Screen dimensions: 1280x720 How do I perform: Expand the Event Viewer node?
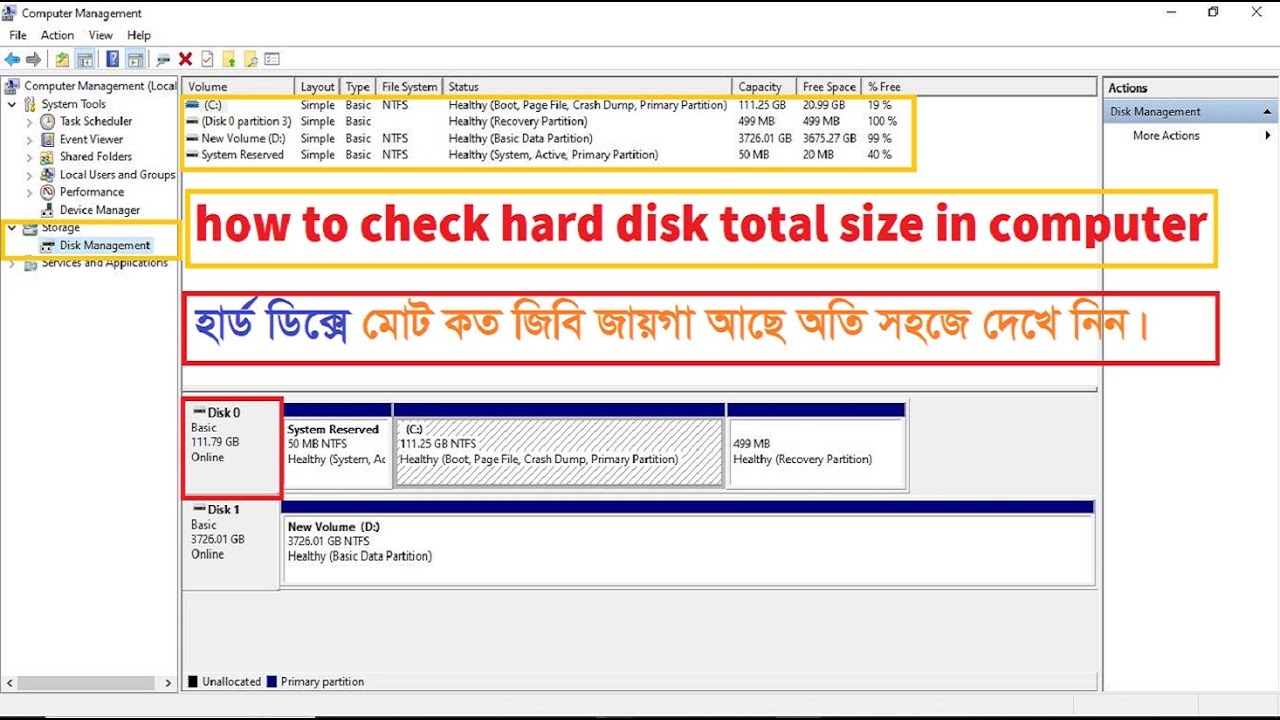tap(29, 139)
